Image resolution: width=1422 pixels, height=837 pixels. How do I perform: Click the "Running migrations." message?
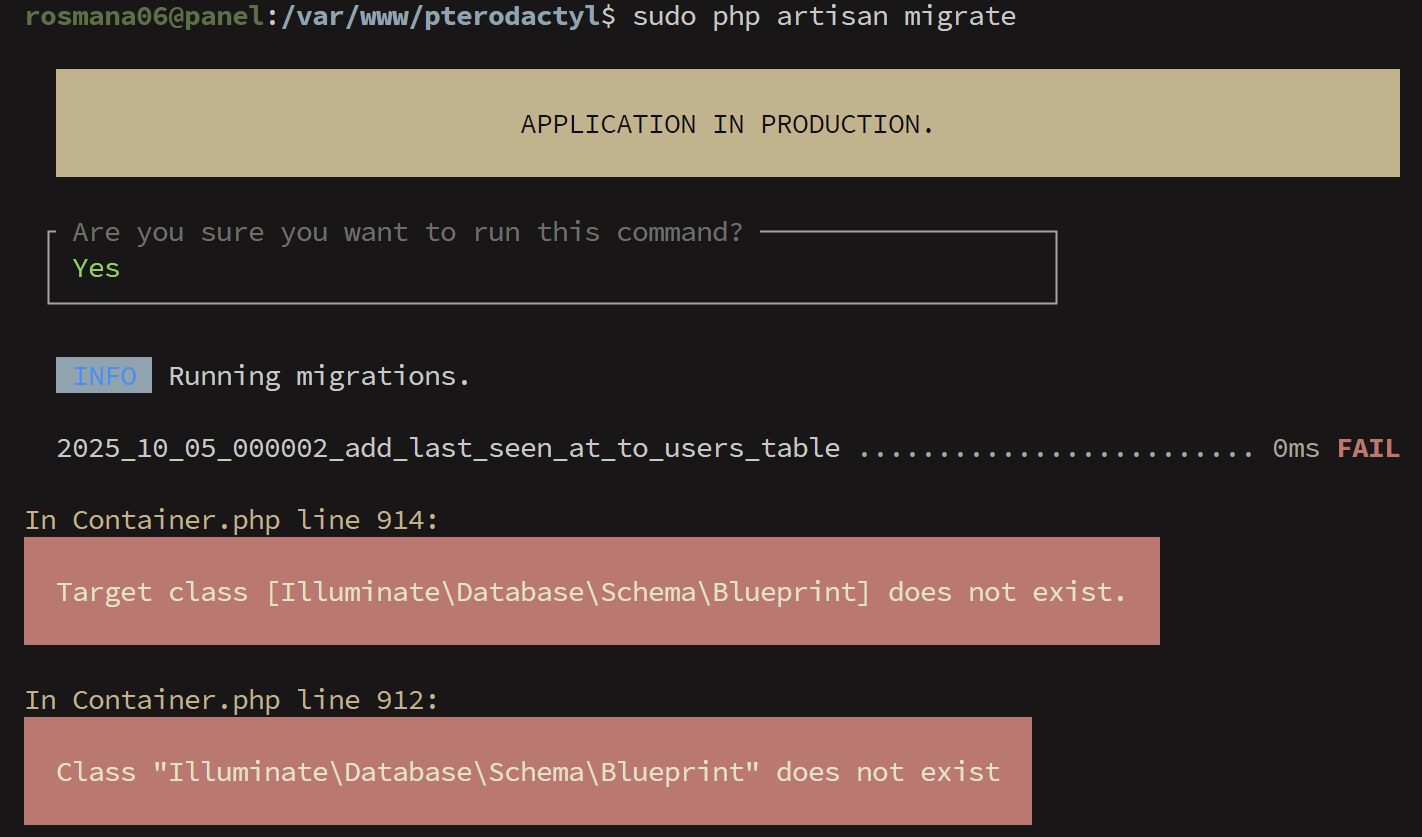click(319, 376)
